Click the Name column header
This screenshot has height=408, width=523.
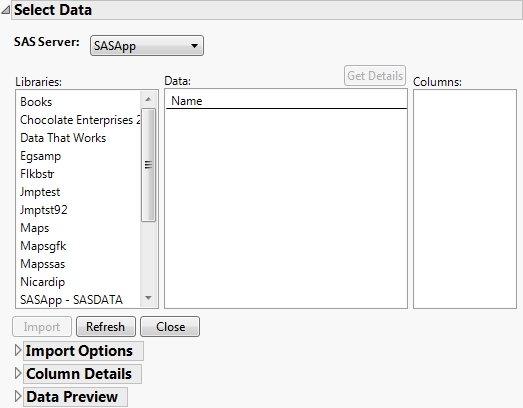click(x=187, y=101)
